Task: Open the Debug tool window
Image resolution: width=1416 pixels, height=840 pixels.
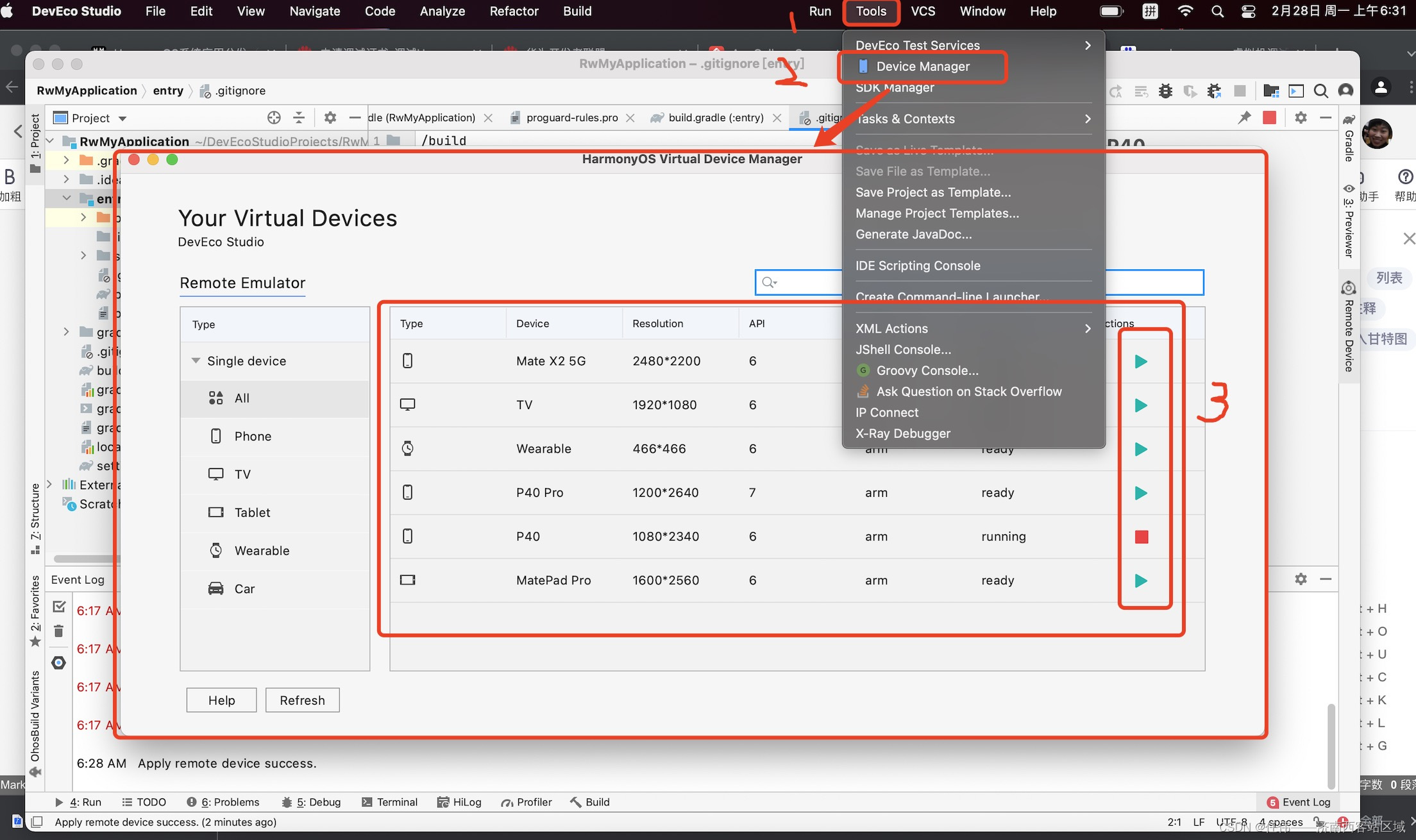Action: (311, 802)
